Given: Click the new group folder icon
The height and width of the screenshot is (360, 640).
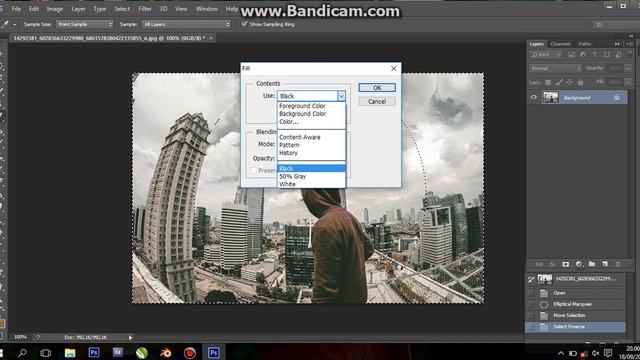Looking at the screenshot, I should 592,264.
